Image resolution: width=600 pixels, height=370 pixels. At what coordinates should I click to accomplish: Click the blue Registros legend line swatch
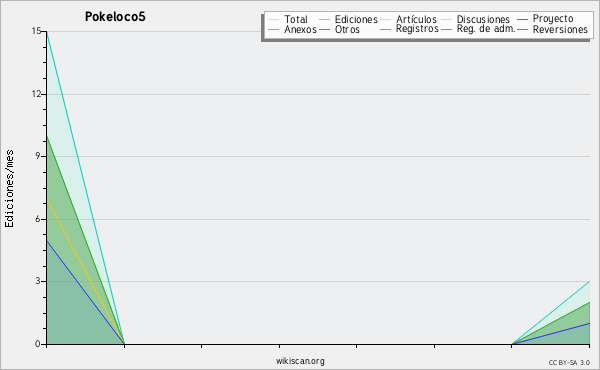coord(386,29)
